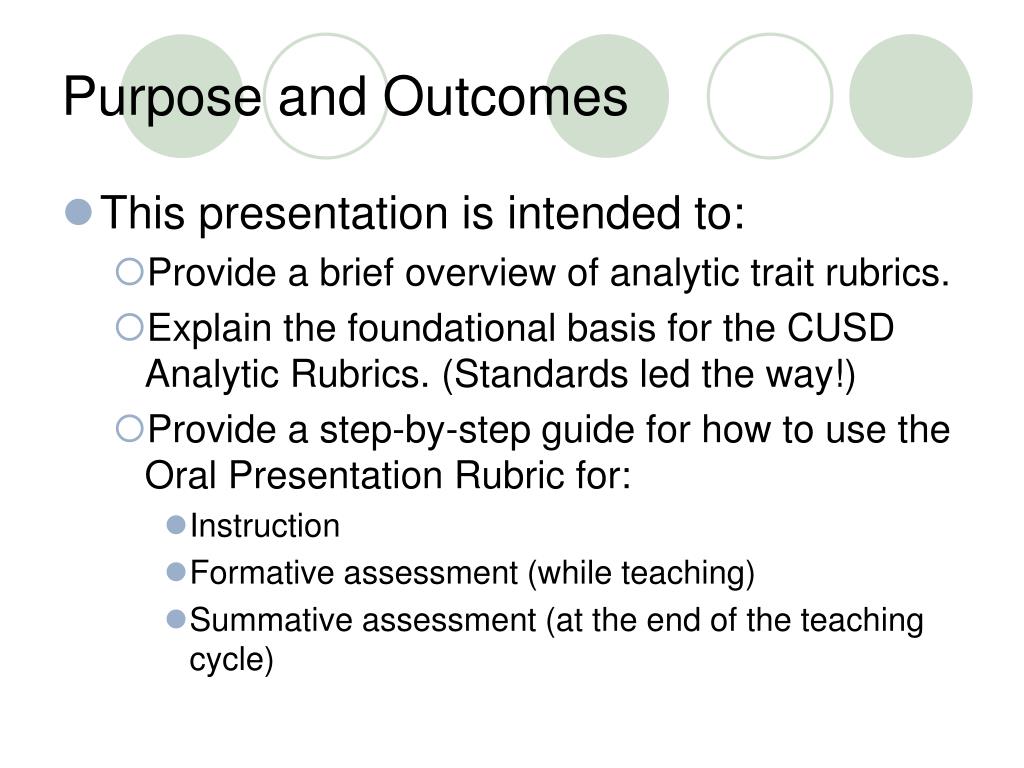Image resolution: width=1024 pixels, height=768 pixels.
Task: Click the outlined circle right of the title
Action: coord(770,96)
